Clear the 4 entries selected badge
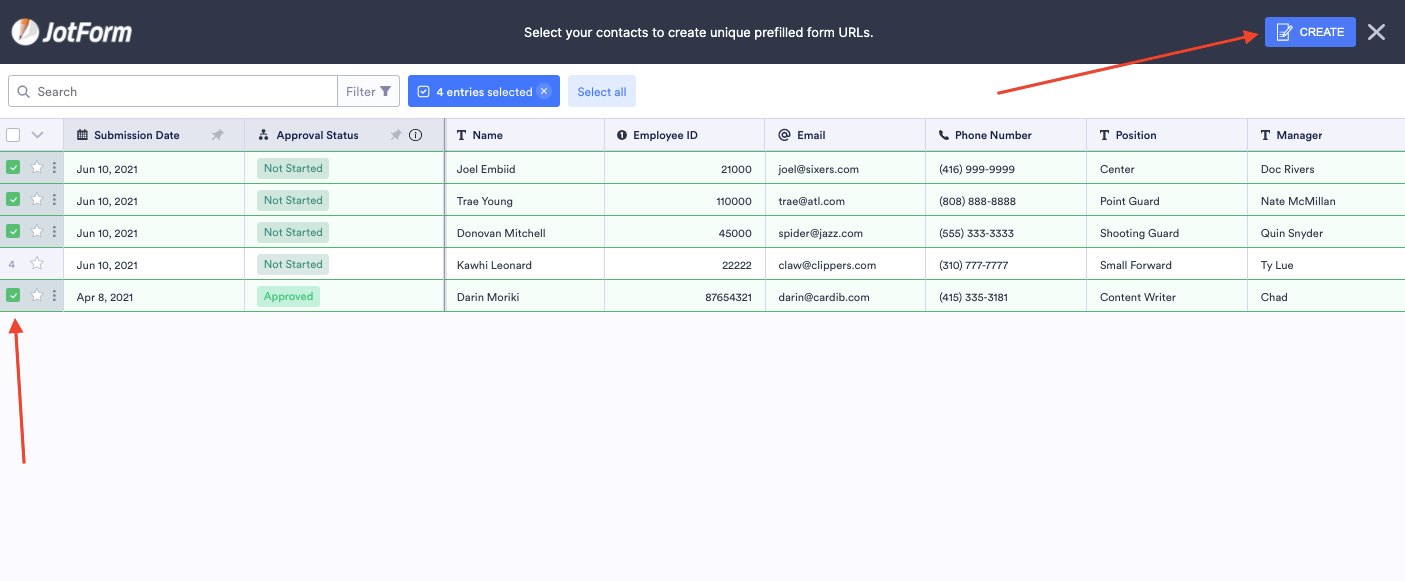 [x=543, y=91]
